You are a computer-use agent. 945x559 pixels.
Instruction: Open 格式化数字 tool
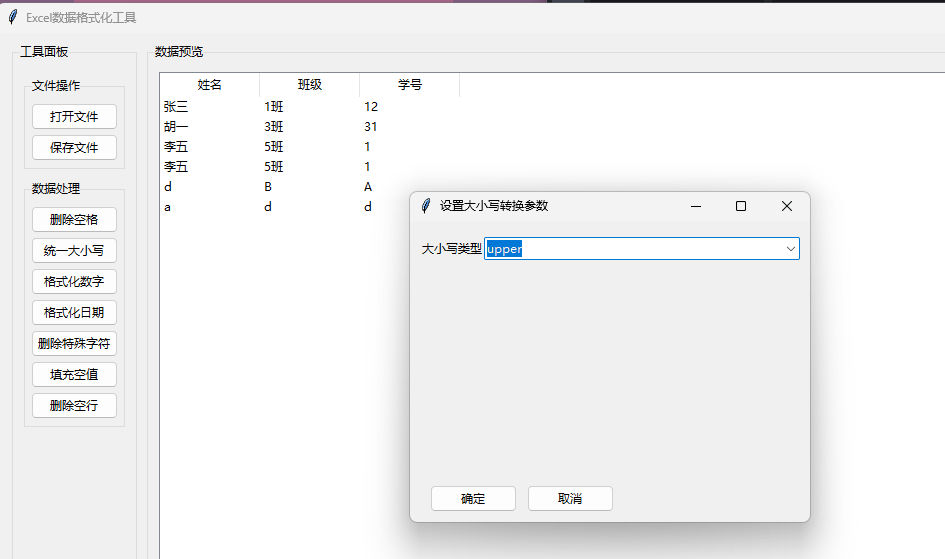coord(74,281)
